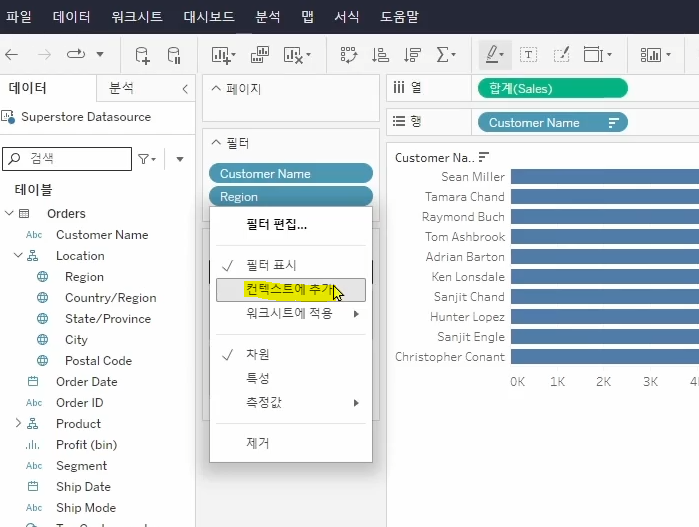Select the City field
Screen dimensions: 699x527
point(76,339)
